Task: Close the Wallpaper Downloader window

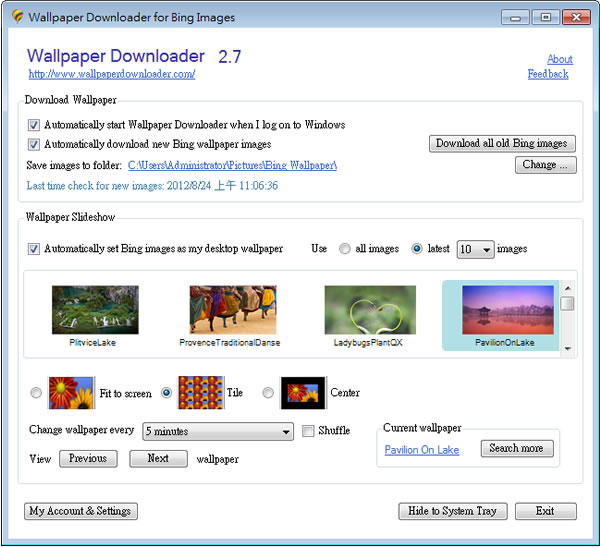Action: click(576, 18)
